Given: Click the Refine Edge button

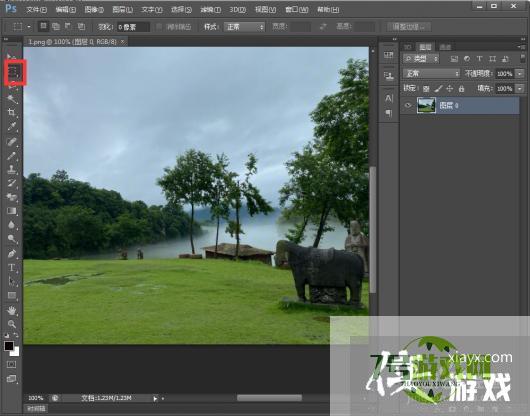Looking at the screenshot, I should [x=409, y=27].
